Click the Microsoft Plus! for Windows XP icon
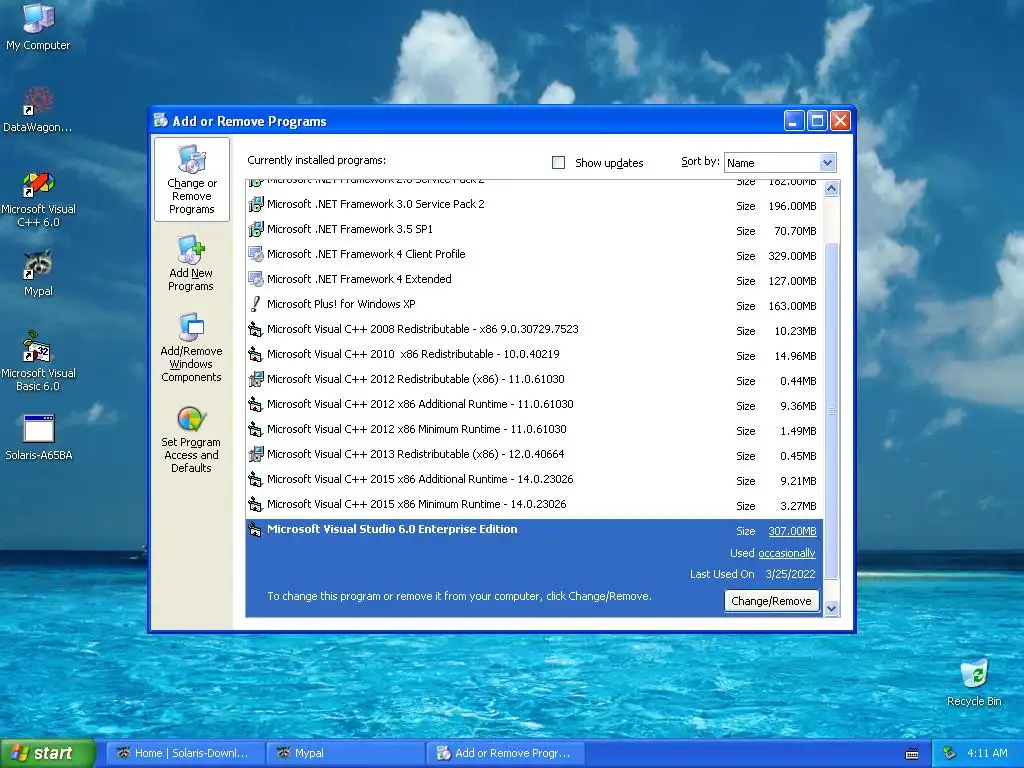This screenshot has height=768, width=1024. click(x=255, y=304)
